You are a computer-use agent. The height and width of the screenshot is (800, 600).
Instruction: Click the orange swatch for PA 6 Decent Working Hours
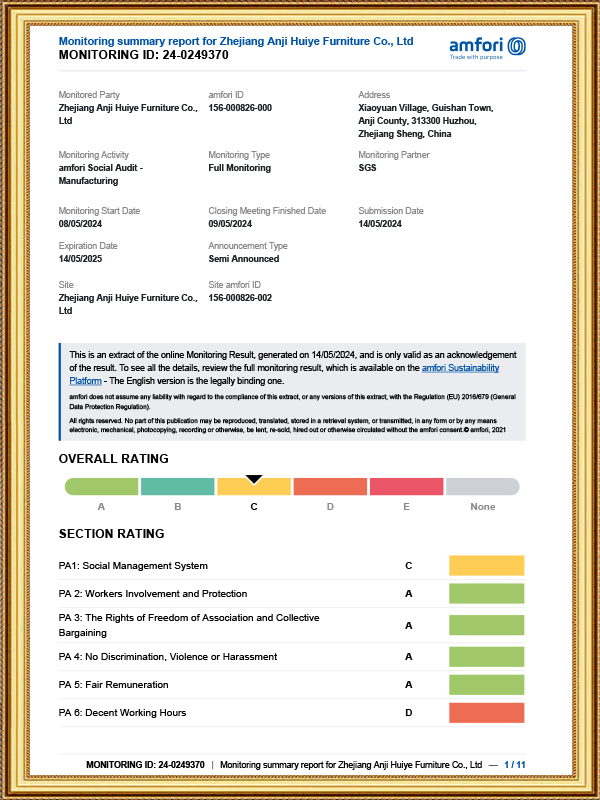point(487,713)
